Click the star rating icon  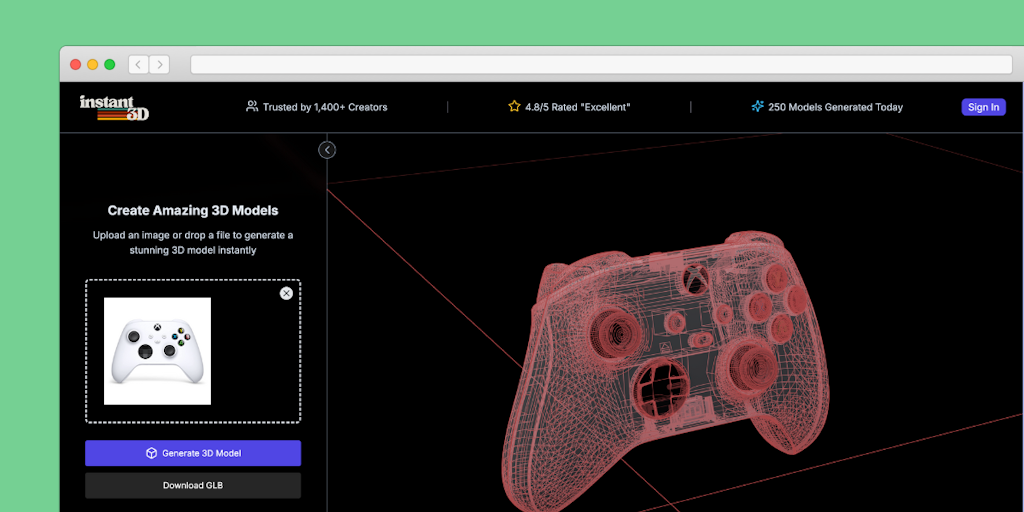coord(514,106)
